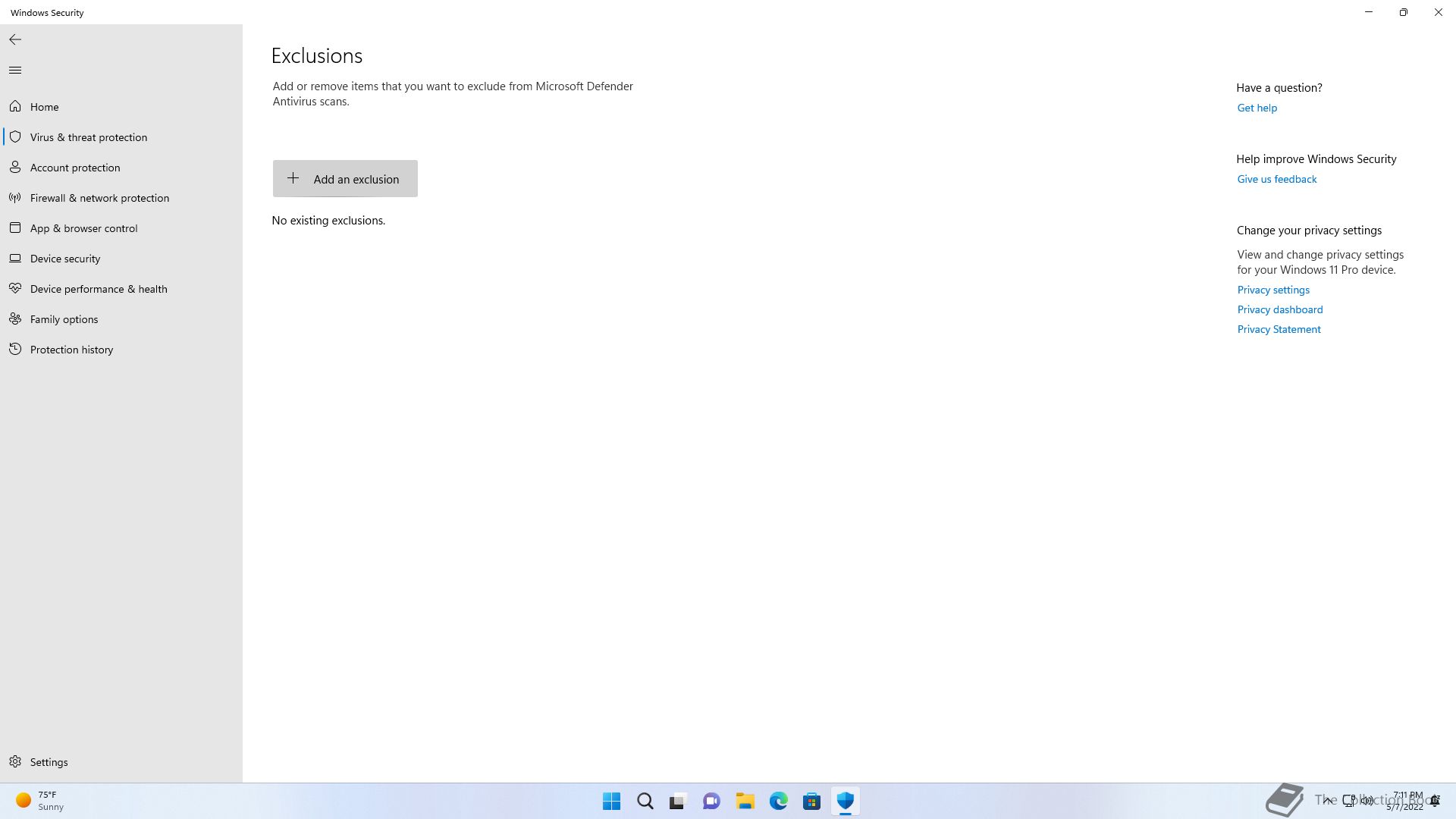Navigate to Firewall & network protection
Screen dimensions: 1456x819
pyautogui.click(x=121, y=198)
